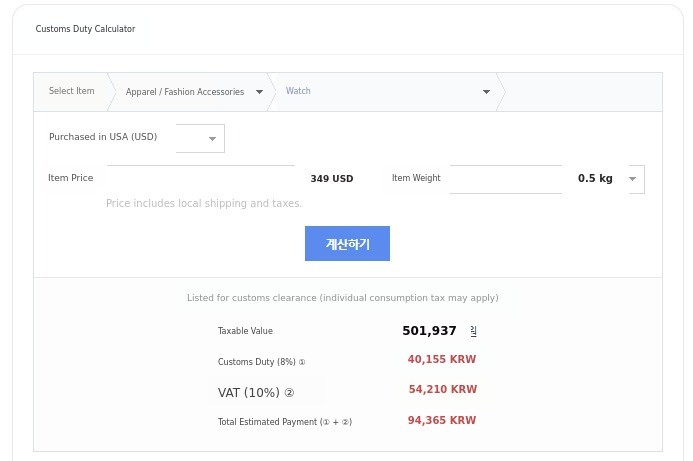Click the Item Weight input field
The image size is (693, 461).
(505, 178)
